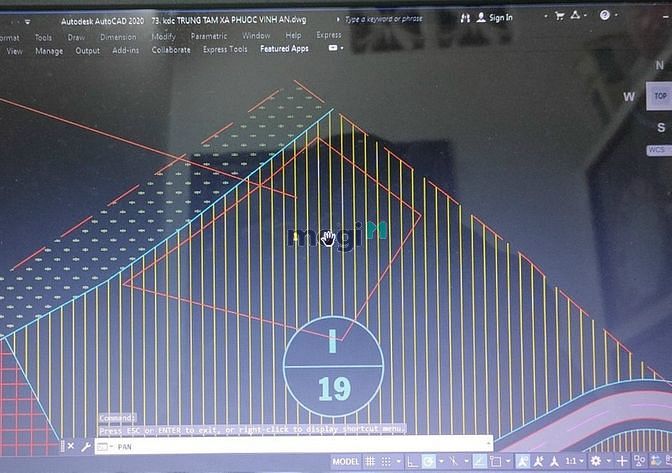
Task: Toggle polar tracking in status bar
Action: [429, 461]
